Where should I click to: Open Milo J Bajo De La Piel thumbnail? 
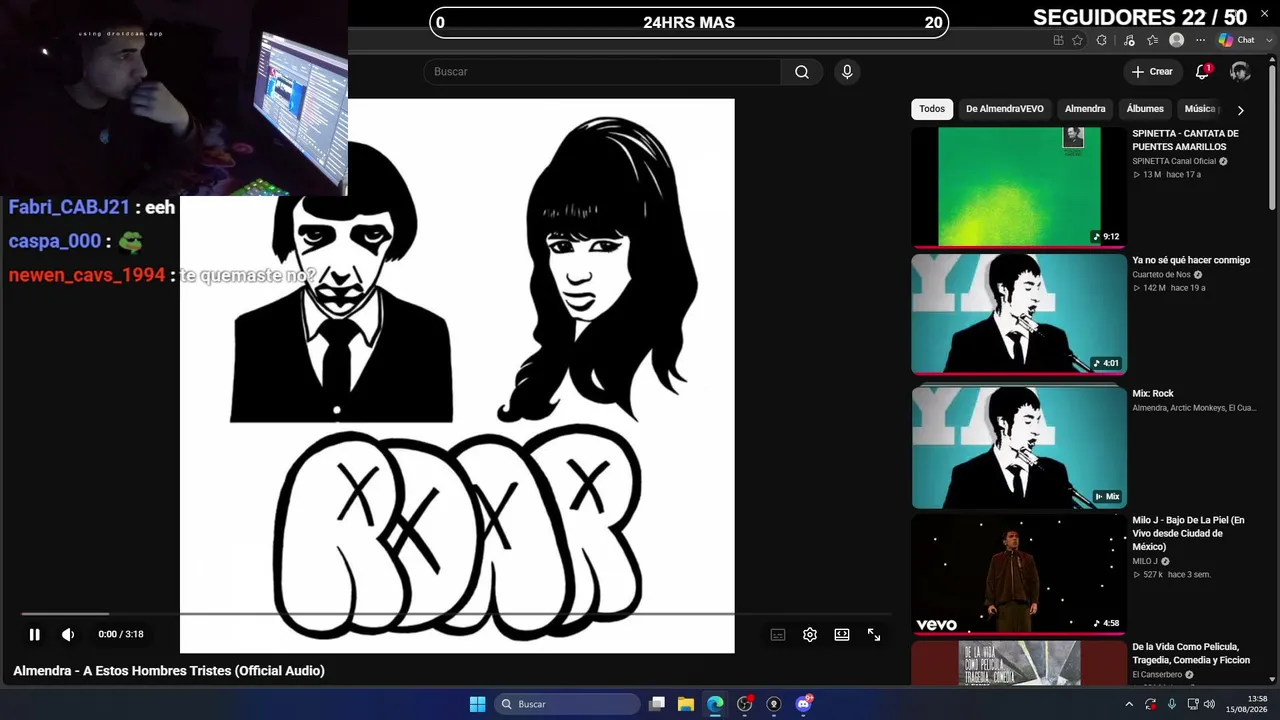point(1019,574)
